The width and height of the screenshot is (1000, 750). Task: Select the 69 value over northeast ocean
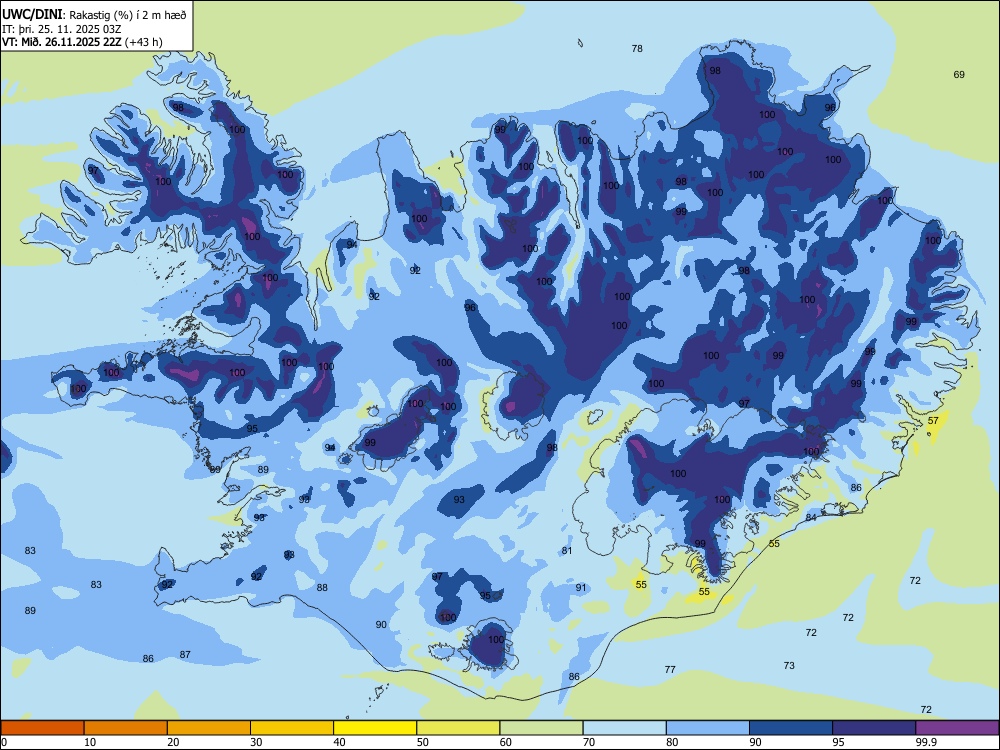[x=959, y=75]
